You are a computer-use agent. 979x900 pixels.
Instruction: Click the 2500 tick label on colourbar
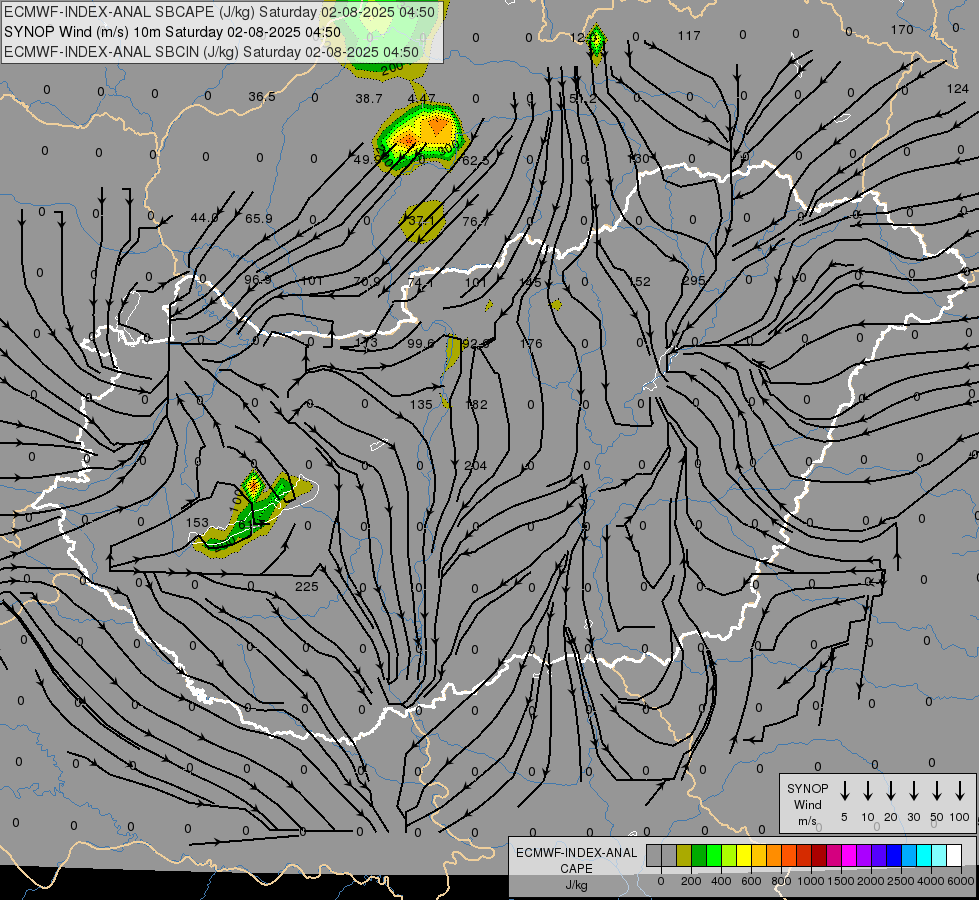pos(900,881)
